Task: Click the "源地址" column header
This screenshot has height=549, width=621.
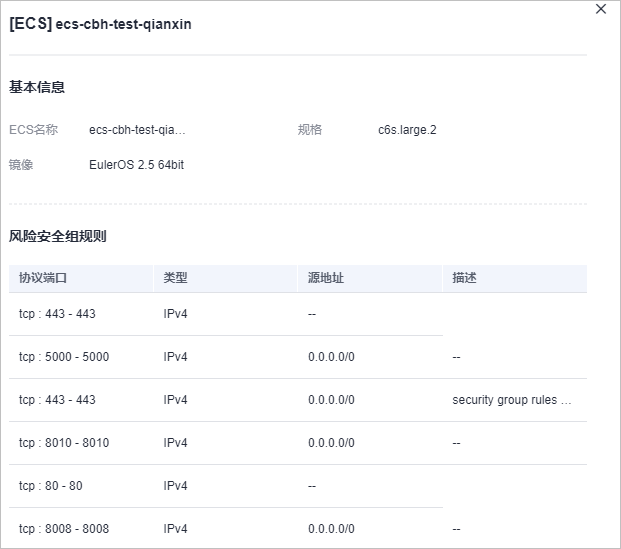Action: tap(326, 278)
